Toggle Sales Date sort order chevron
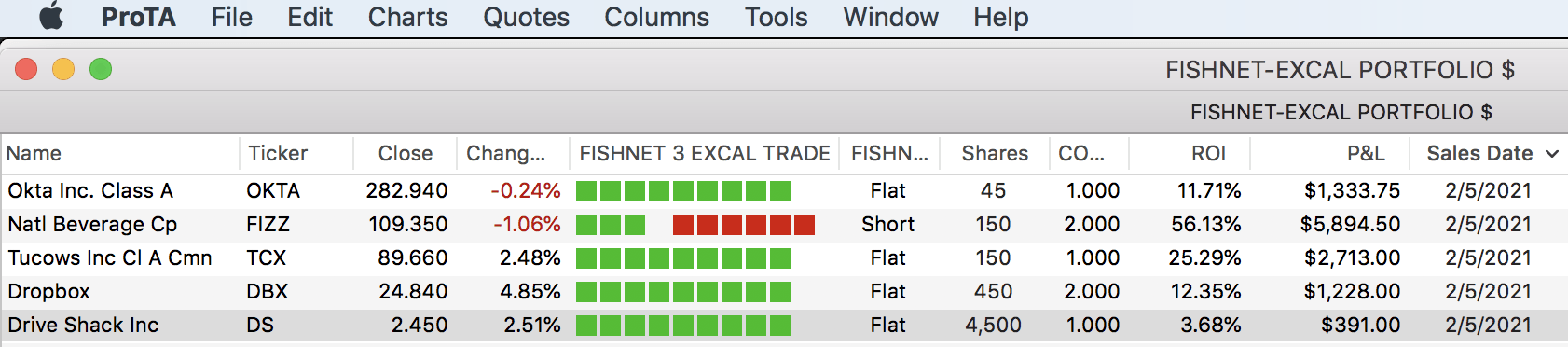The width and height of the screenshot is (1568, 347). [x=1552, y=154]
